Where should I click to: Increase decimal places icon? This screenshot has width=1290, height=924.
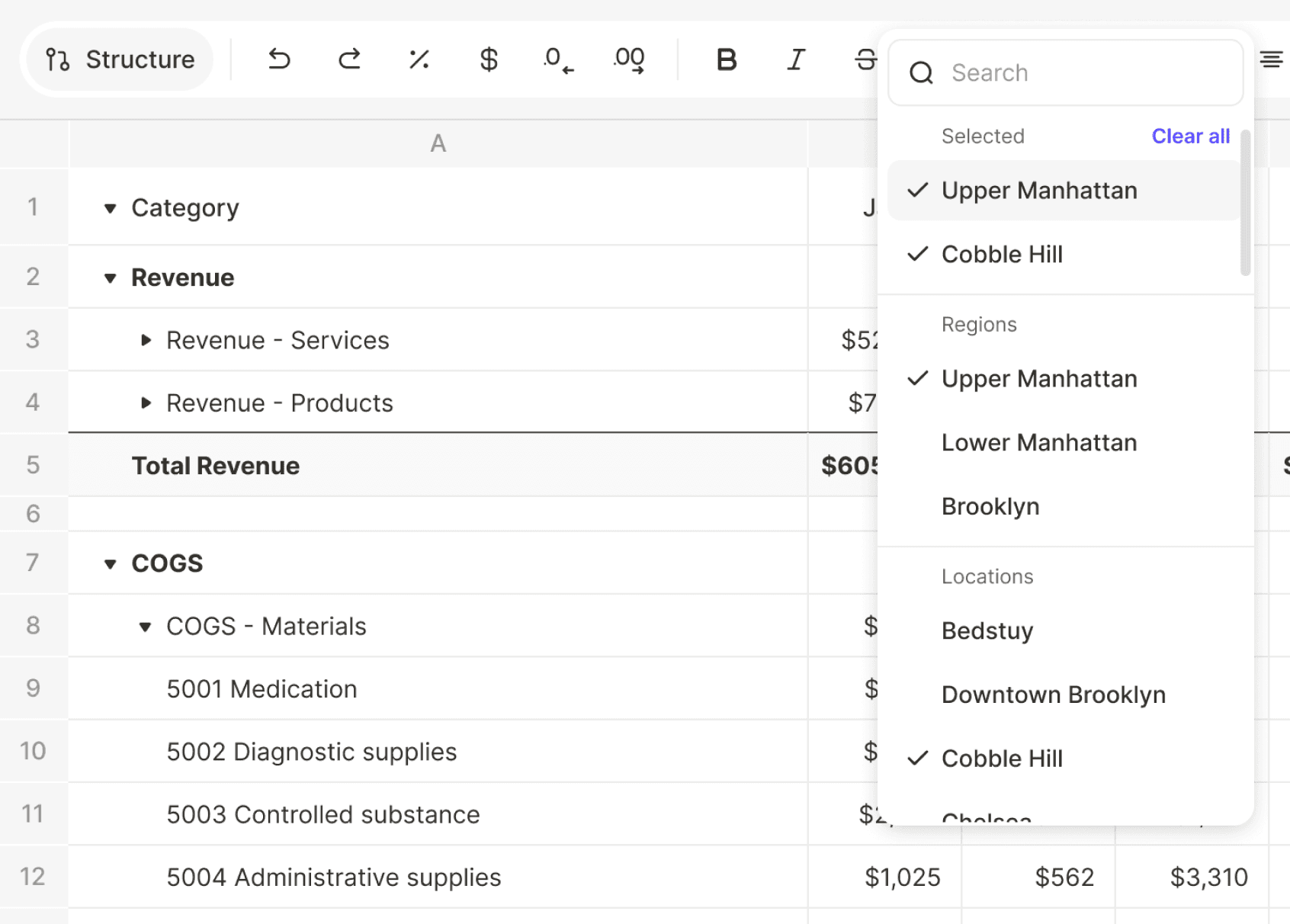[629, 60]
